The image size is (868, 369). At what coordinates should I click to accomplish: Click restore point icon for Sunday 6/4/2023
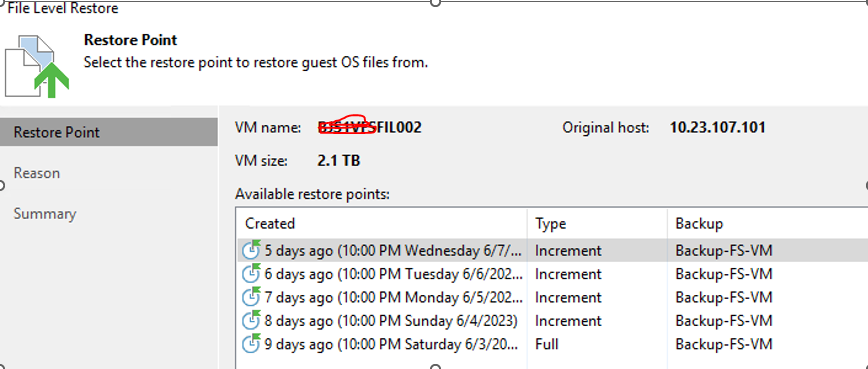point(251,320)
